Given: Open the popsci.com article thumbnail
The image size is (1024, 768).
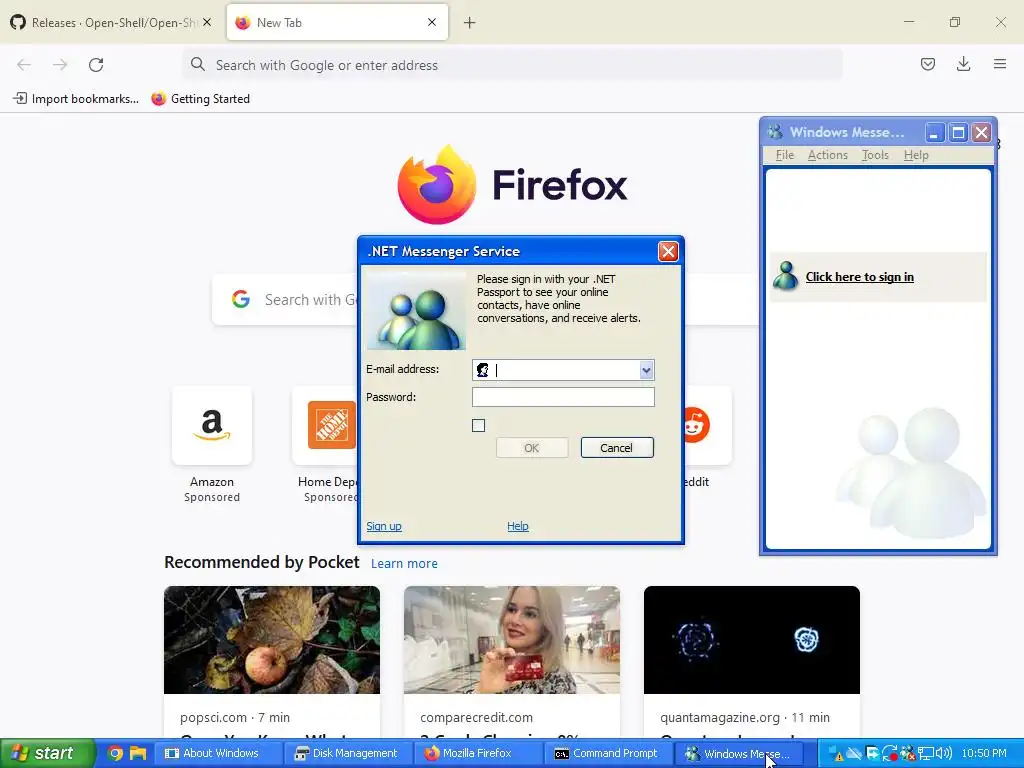Looking at the screenshot, I should (x=272, y=640).
